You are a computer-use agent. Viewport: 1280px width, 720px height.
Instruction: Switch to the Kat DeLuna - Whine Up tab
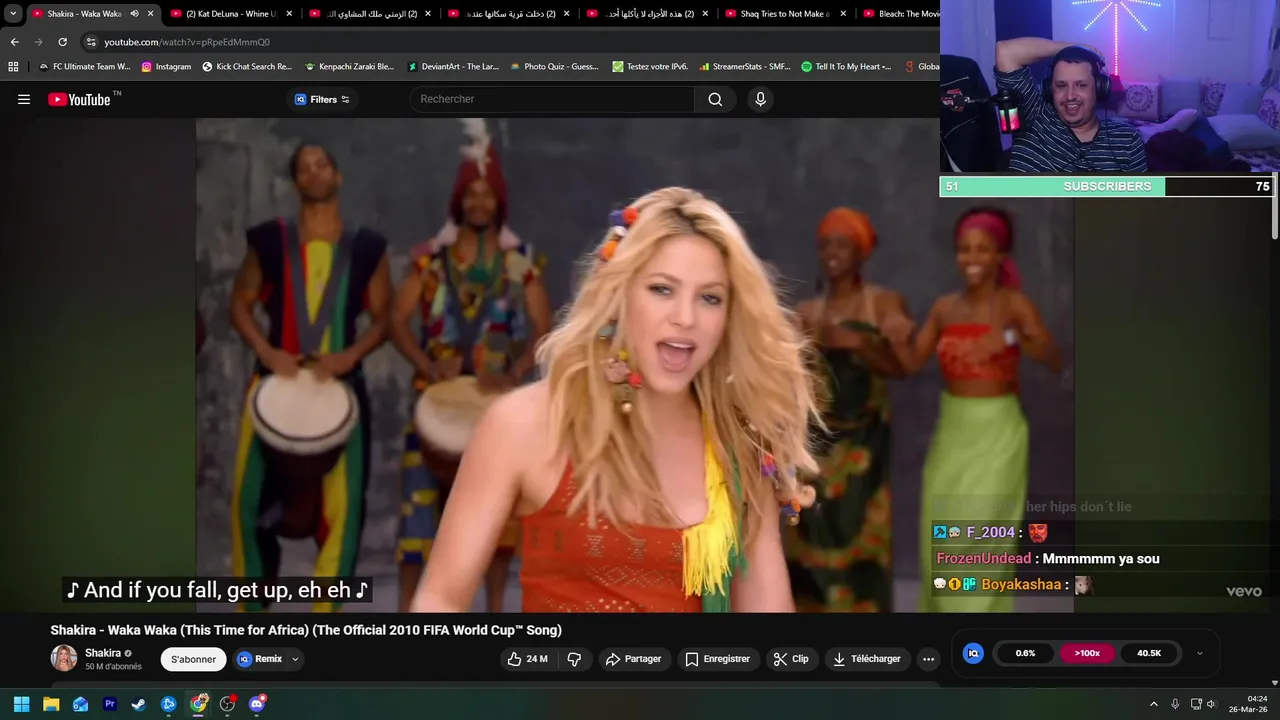[231, 14]
